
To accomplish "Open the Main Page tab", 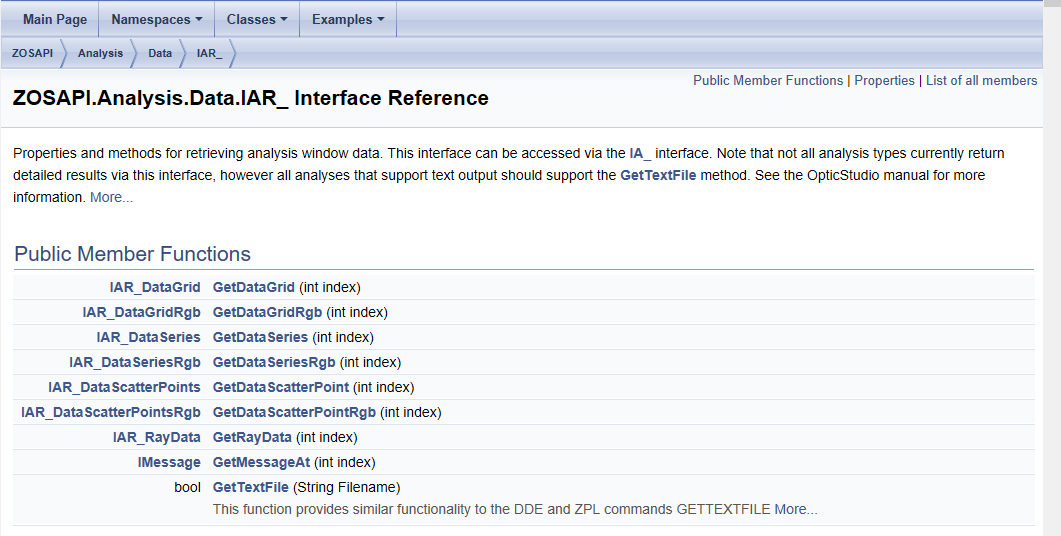I will 55,20.
